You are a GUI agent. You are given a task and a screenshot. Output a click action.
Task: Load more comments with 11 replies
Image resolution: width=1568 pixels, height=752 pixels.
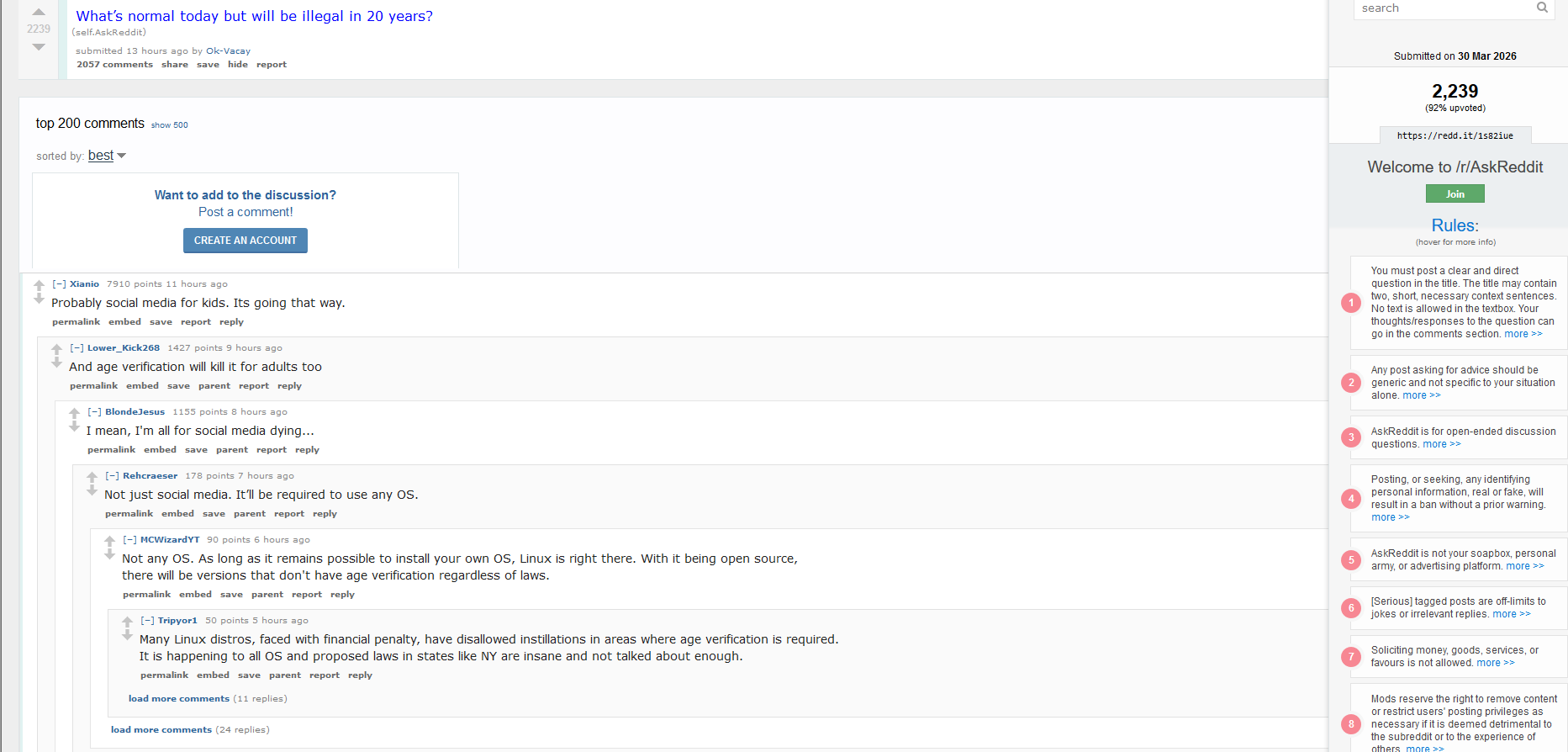pyautogui.click(x=178, y=699)
